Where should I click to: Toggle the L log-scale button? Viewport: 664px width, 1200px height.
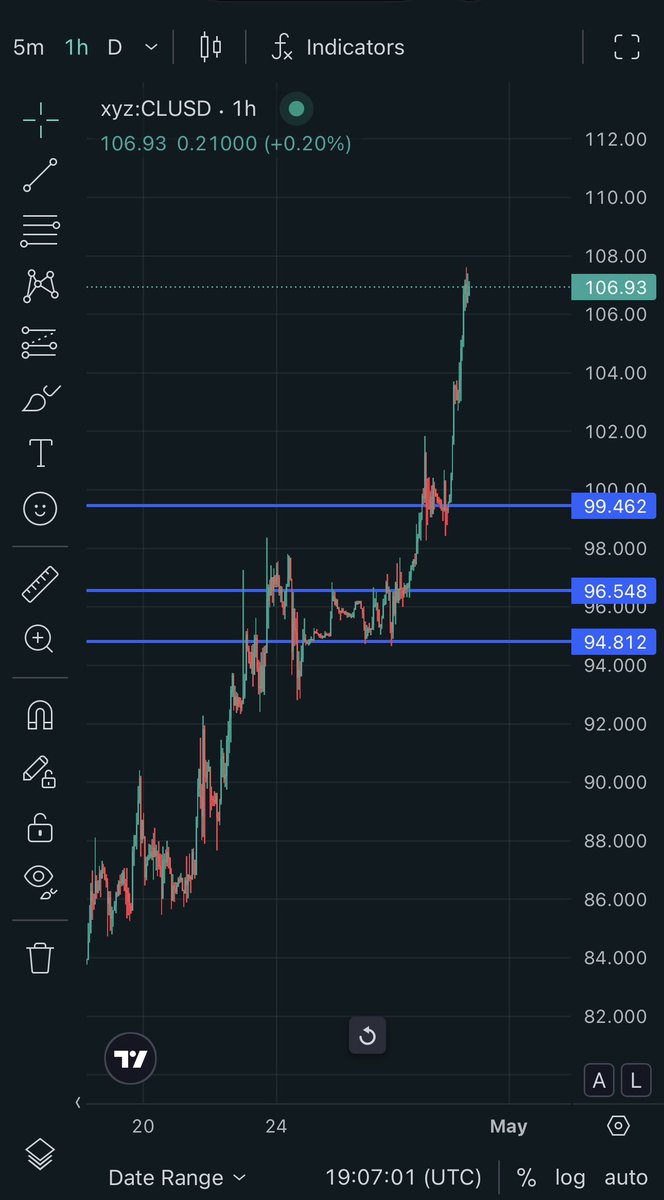pyautogui.click(x=635, y=1080)
